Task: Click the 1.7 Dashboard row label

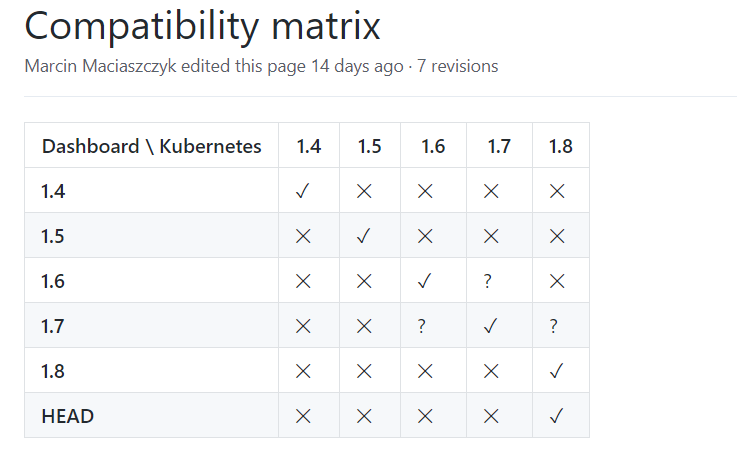Action: pyautogui.click(x=53, y=326)
